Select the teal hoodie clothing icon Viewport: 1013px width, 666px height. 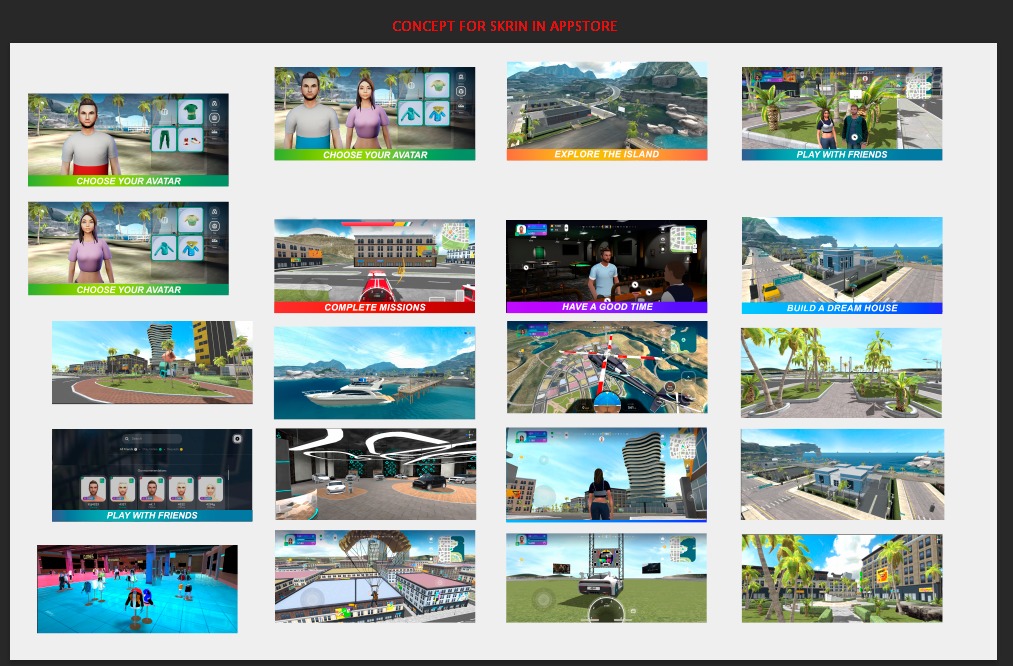(411, 114)
